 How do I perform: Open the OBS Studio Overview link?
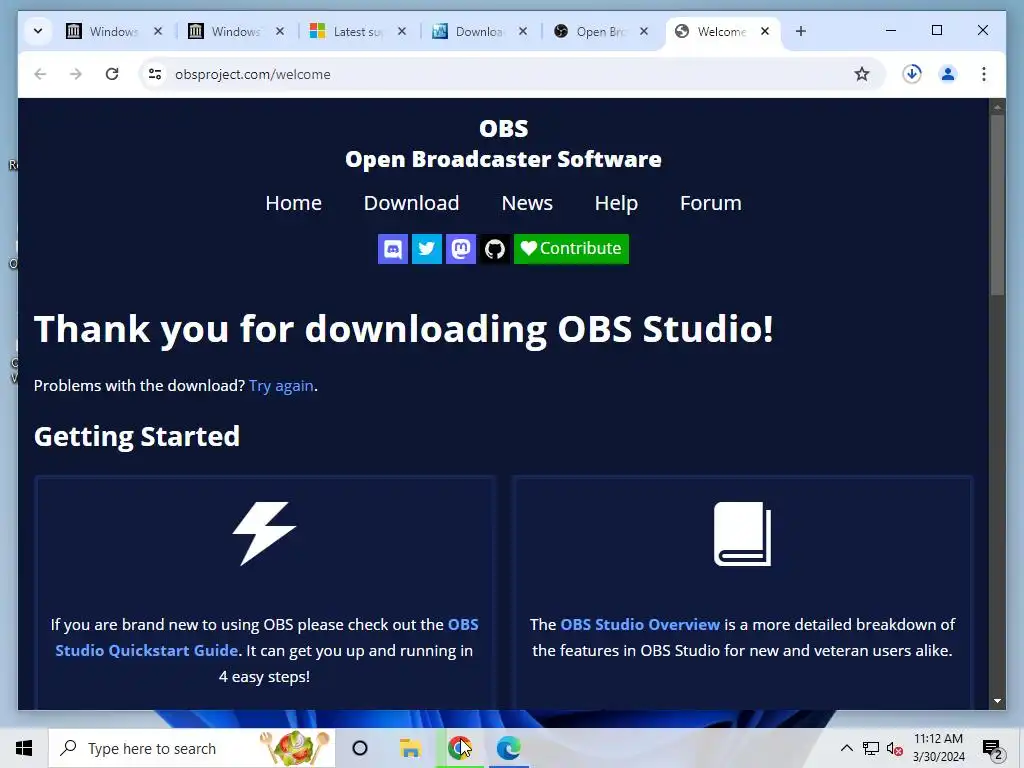click(x=640, y=624)
